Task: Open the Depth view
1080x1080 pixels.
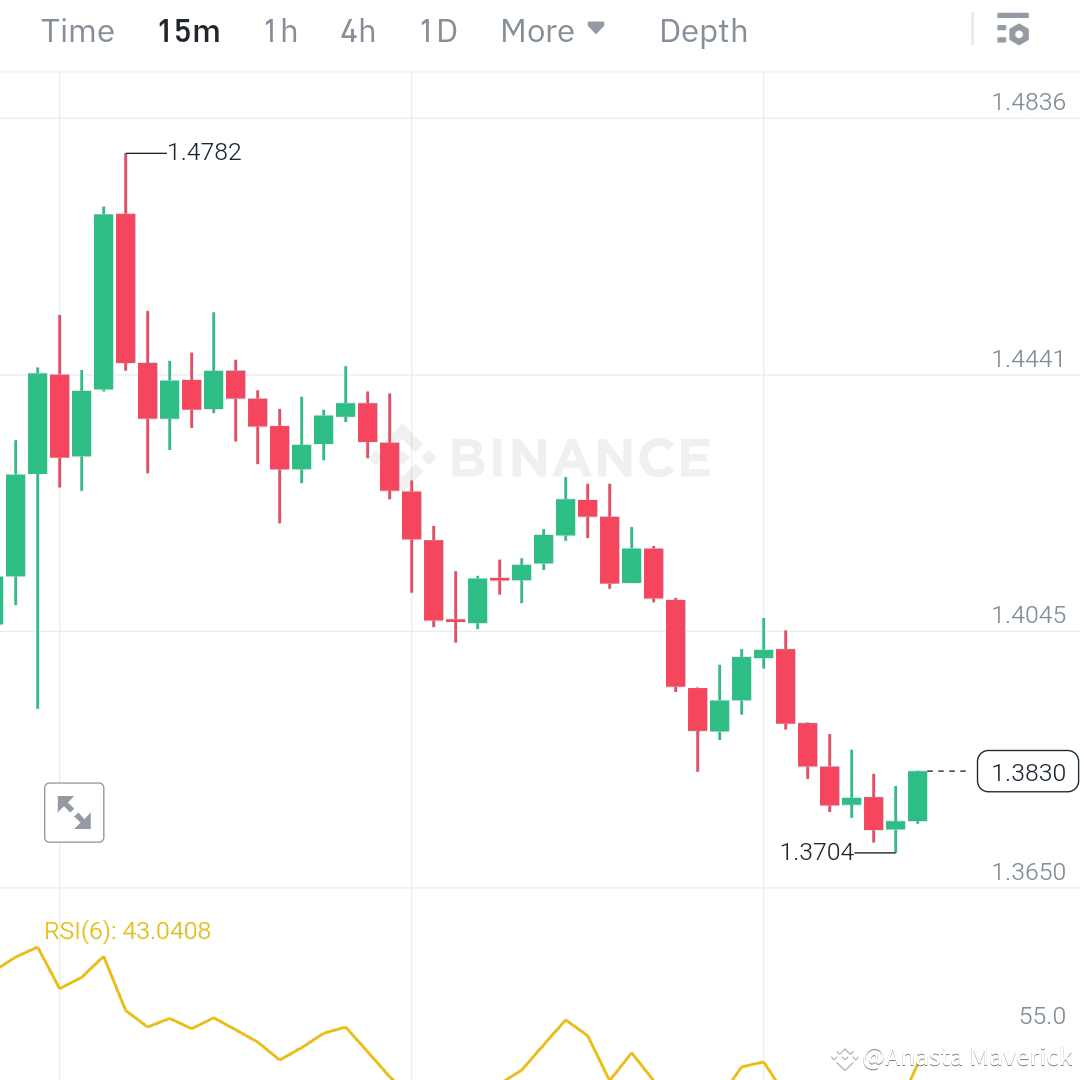Action: coord(703,31)
